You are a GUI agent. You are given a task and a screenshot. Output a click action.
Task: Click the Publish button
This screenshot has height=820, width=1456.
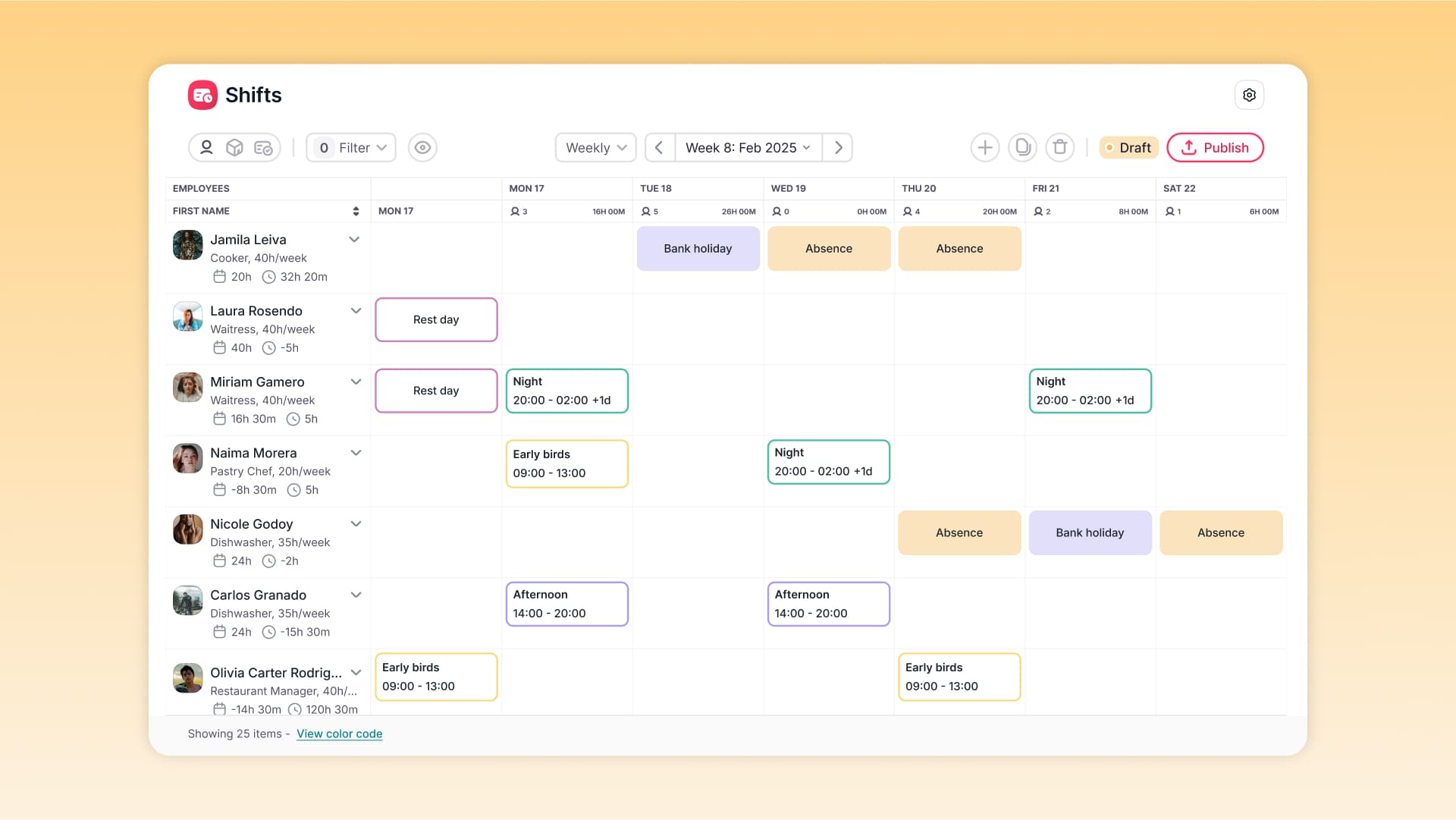point(1215,147)
